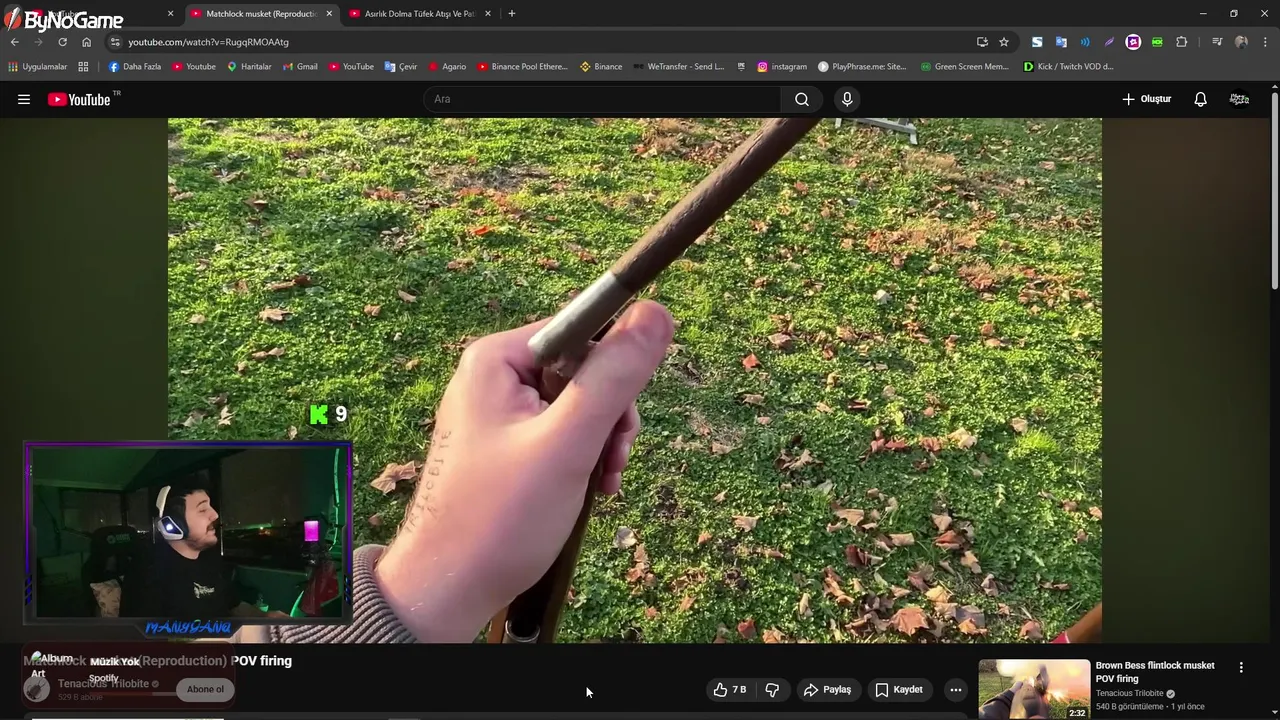Open Kick / Twitch VOD bookmark
Viewport: 1280px width, 720px height.
1068,67
